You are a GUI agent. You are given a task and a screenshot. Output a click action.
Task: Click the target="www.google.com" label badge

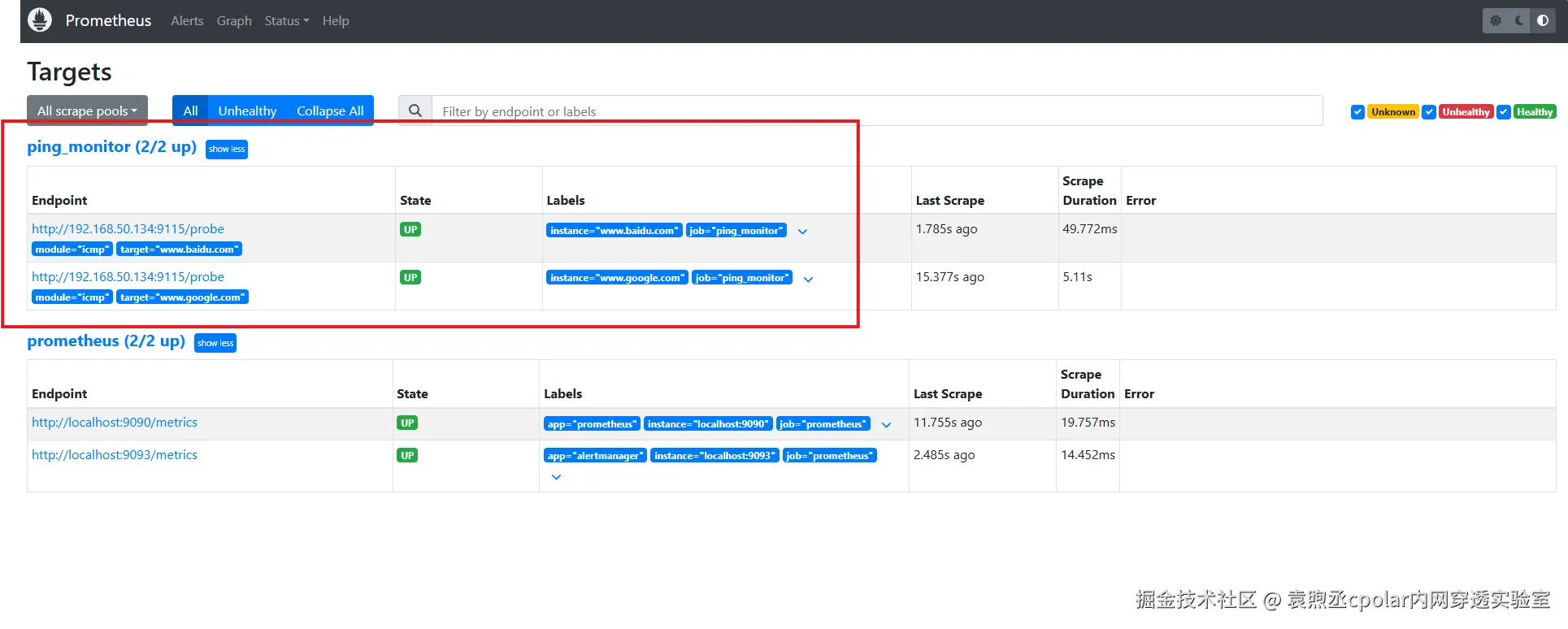point(182,297)
